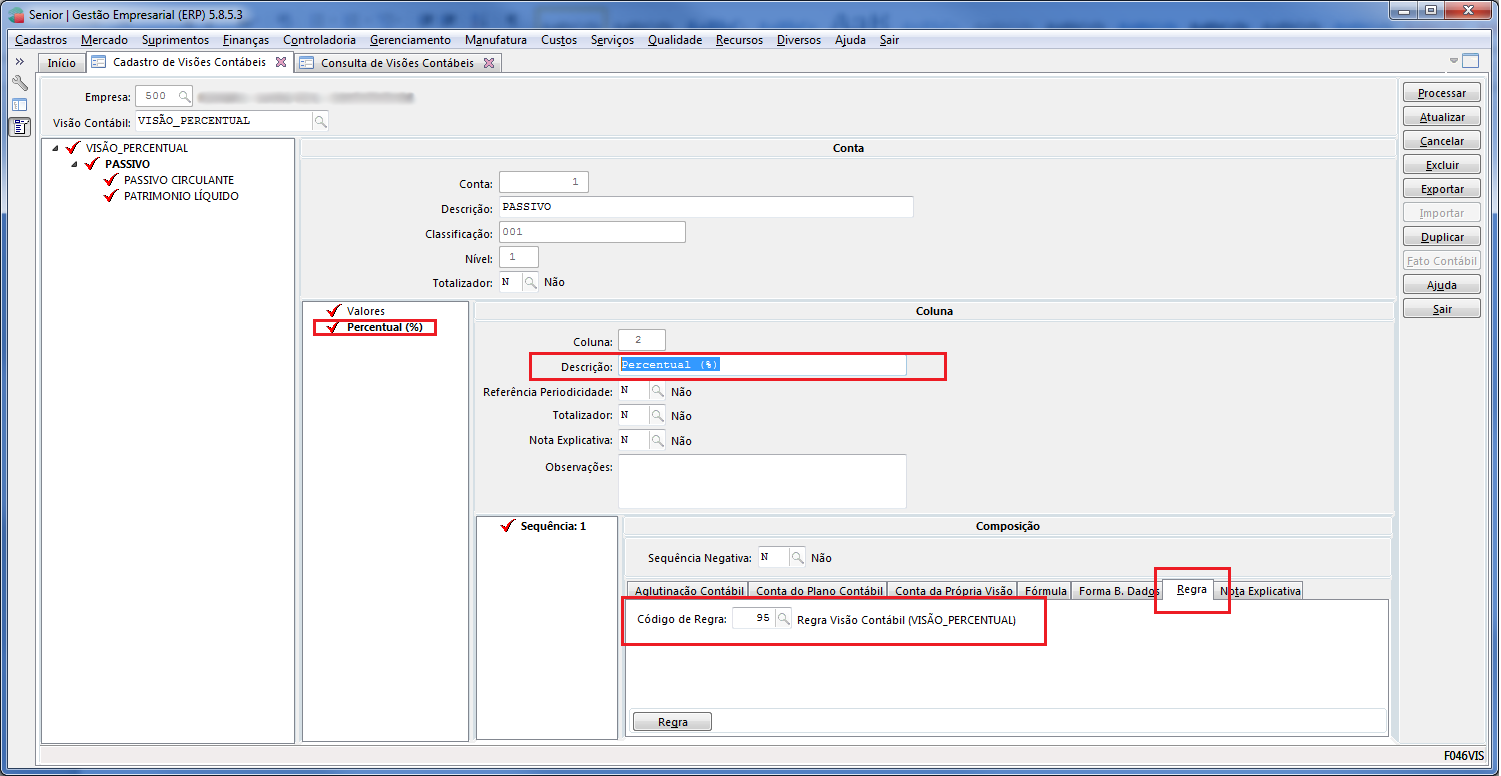The width and height of the screenshot is (1501, 776).
Task: Click the Cancelar button
Action: (x=1442, y=141)
